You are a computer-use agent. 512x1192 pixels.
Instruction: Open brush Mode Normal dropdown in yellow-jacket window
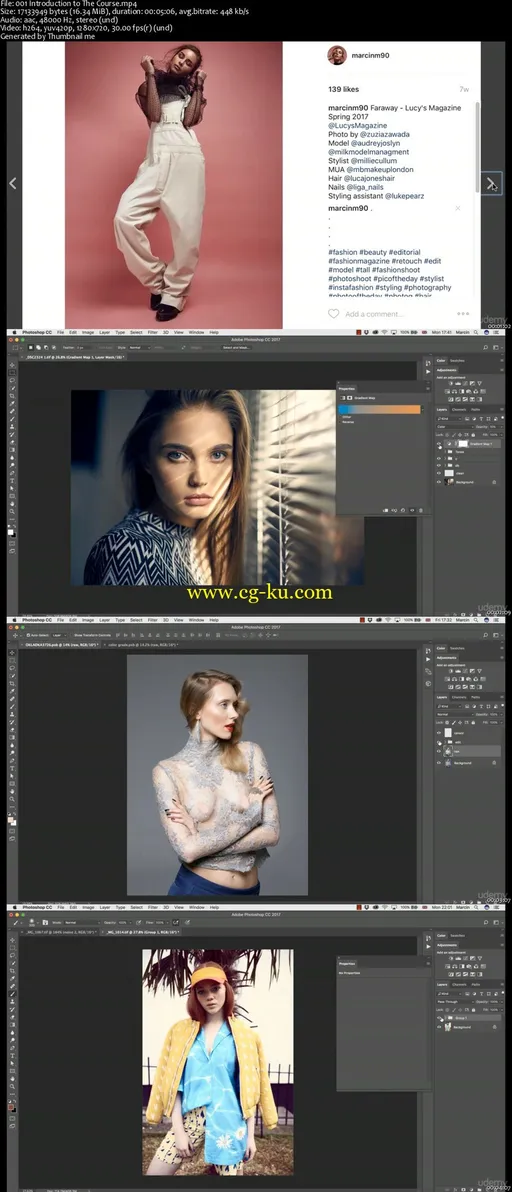click(82, 922)
